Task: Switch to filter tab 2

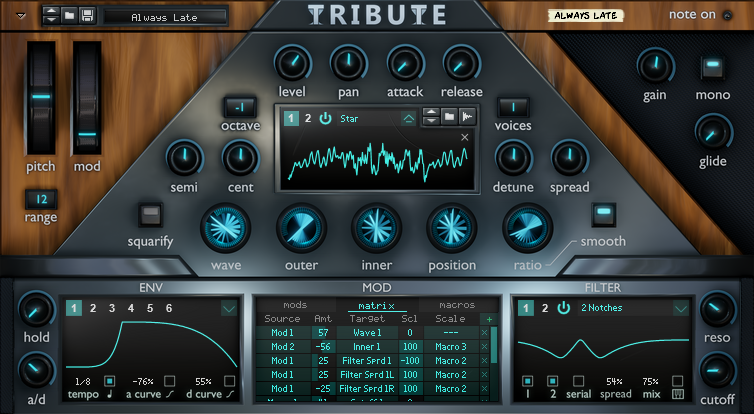Action: (545, 308)
